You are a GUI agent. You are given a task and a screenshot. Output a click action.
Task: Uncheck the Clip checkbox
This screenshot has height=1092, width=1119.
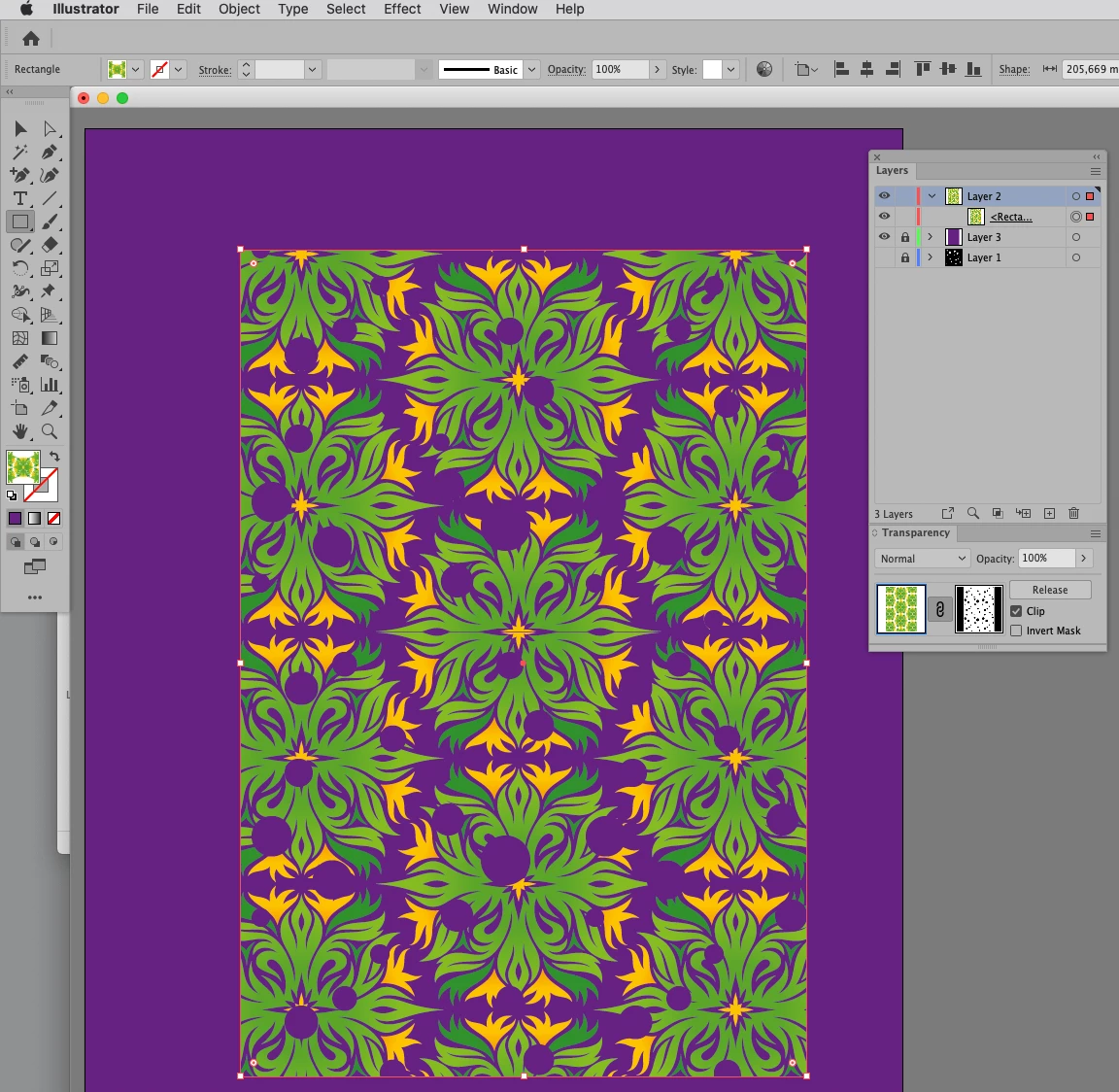[x=1016, y=611]
